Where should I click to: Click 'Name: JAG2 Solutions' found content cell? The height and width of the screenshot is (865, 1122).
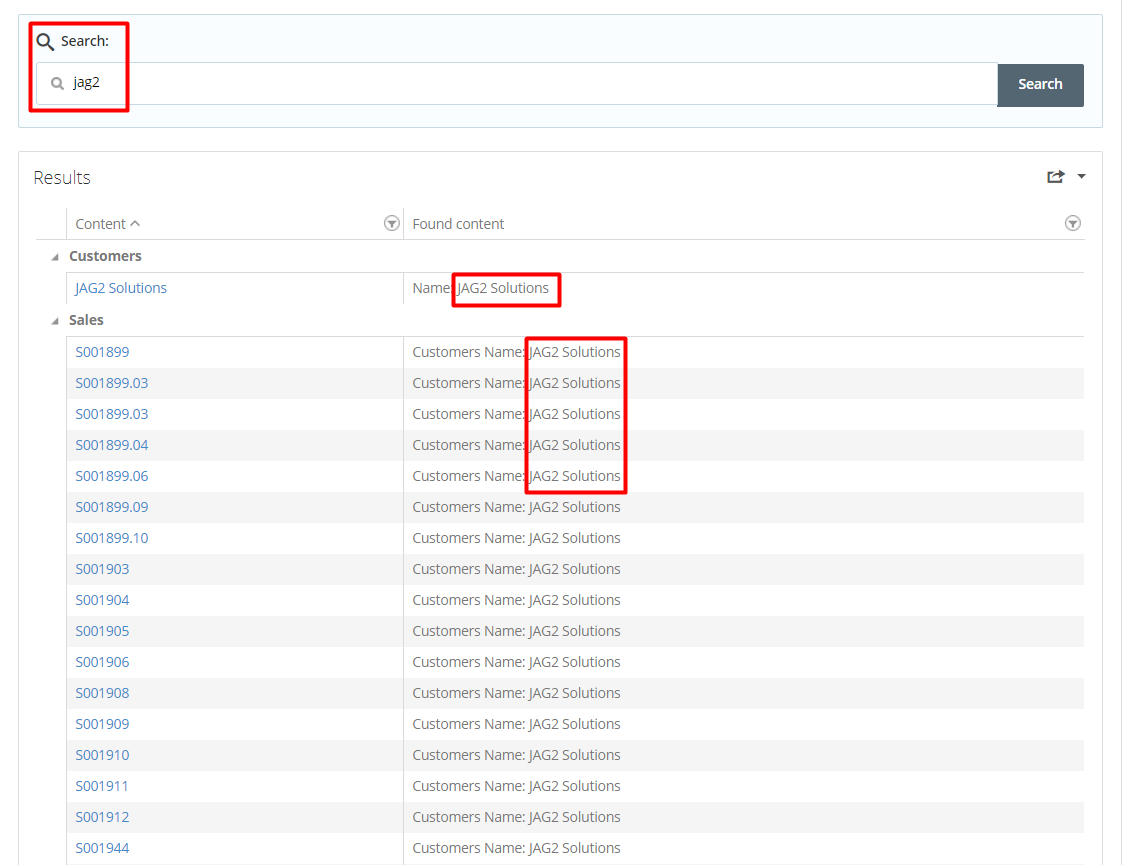(x=743, y=288)
